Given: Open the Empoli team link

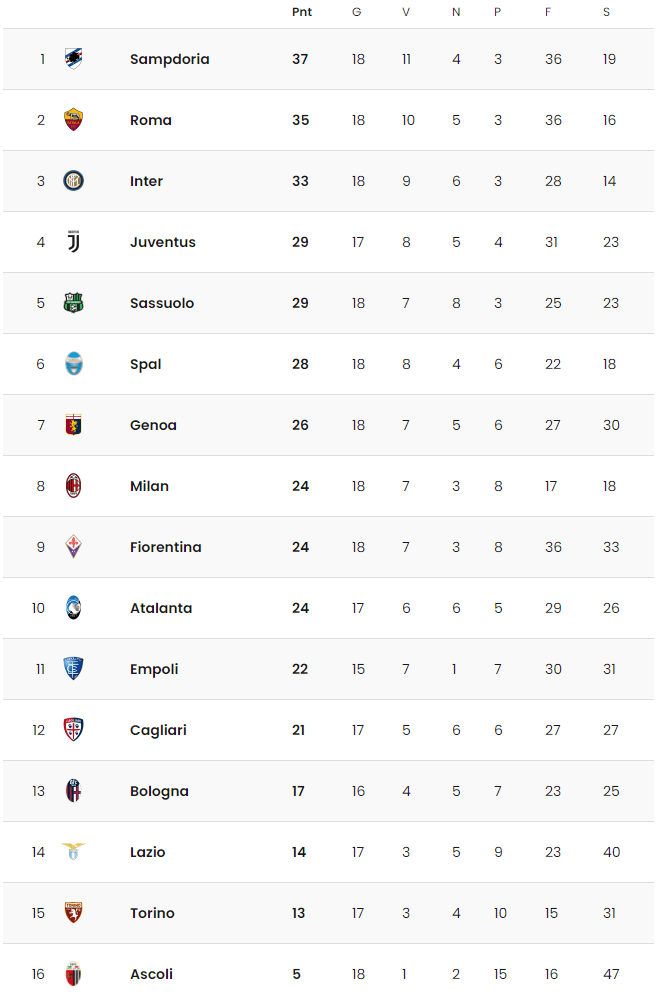Looking at the screenshot, I should tap(154, 670).
